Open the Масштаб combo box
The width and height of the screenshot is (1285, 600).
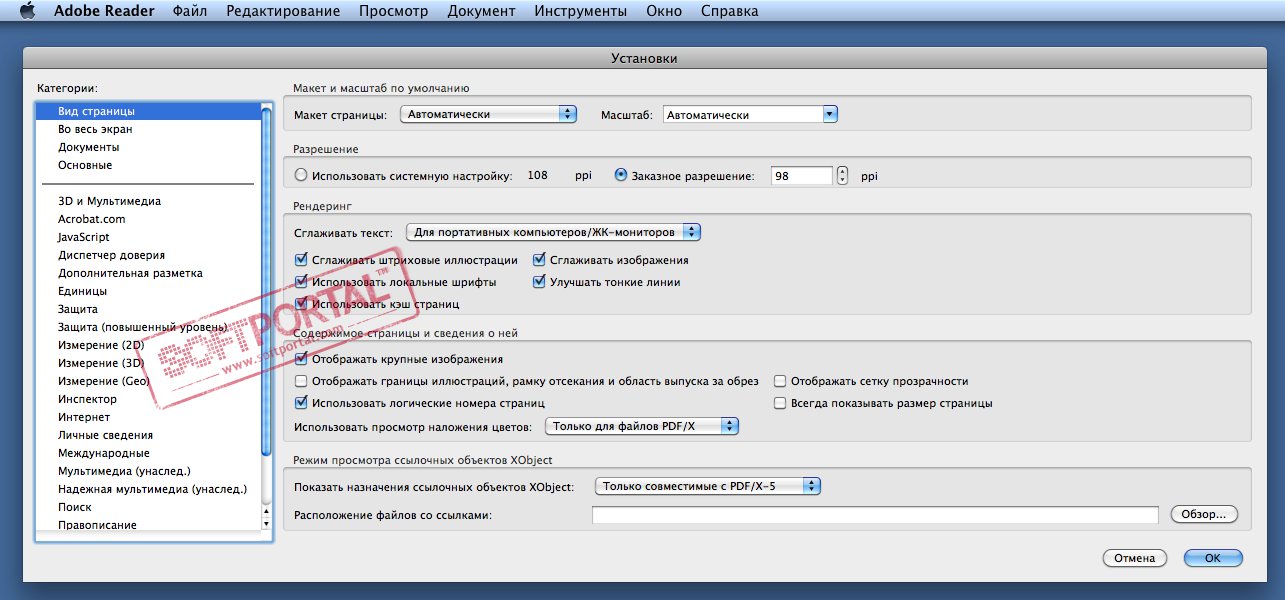[x=749, y=114]
